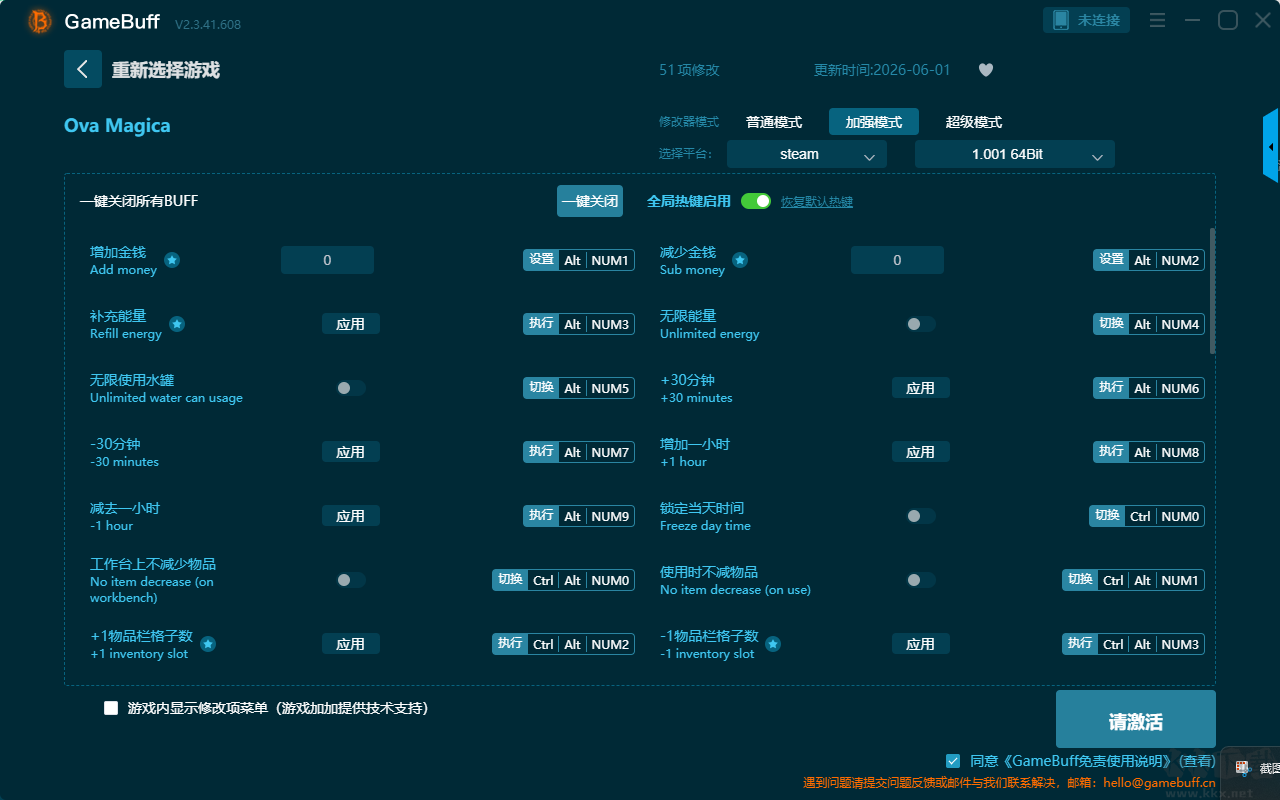Apply +30 minutes

921,388
